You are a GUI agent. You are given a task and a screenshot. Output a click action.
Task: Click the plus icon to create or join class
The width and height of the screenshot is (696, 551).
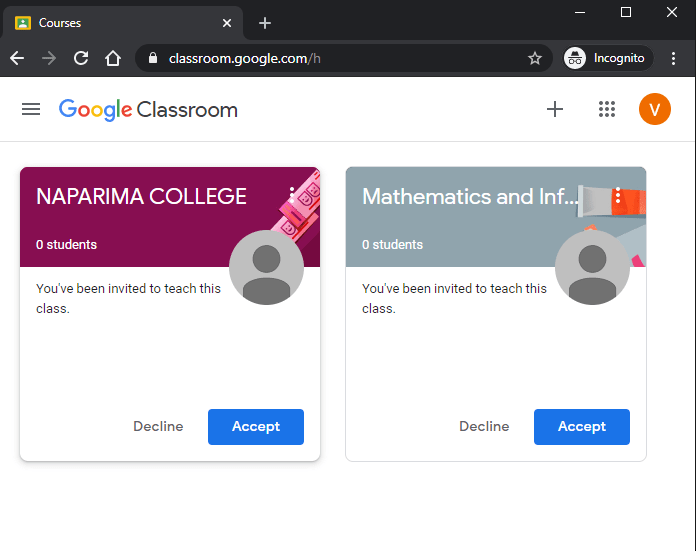click(x=555, y=109)
